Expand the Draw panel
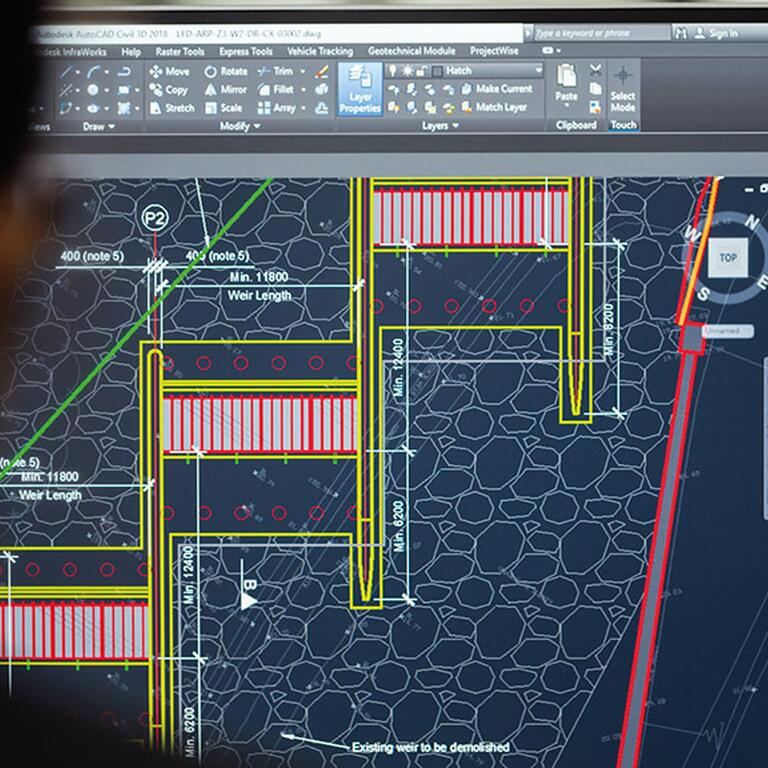 98,126
